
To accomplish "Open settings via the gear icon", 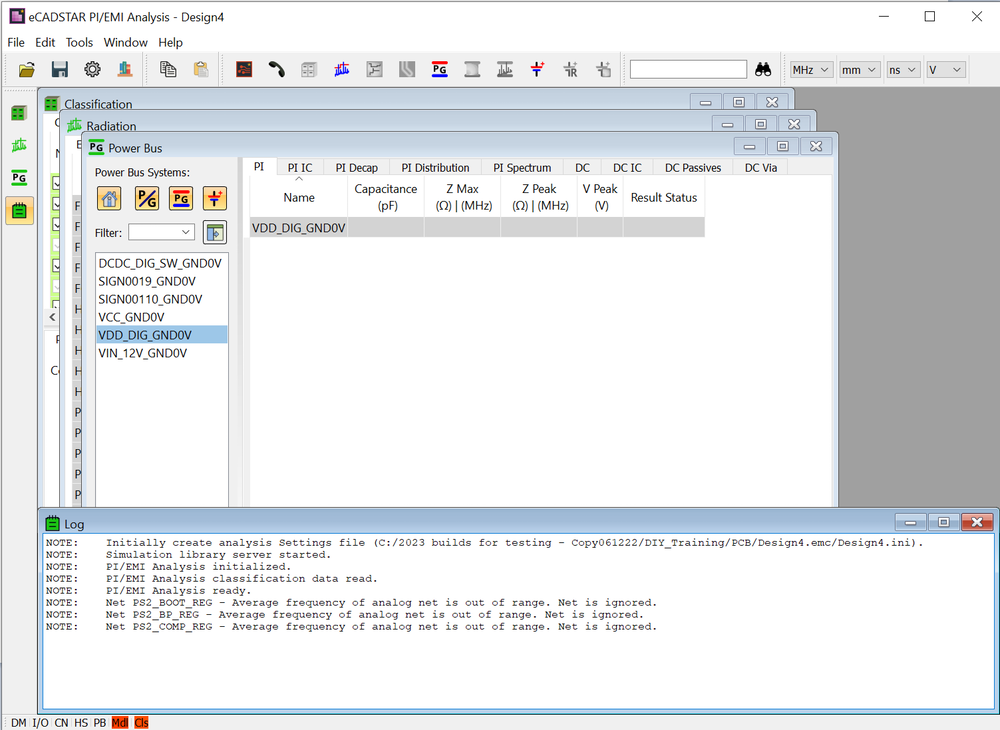I will (92, 69).
